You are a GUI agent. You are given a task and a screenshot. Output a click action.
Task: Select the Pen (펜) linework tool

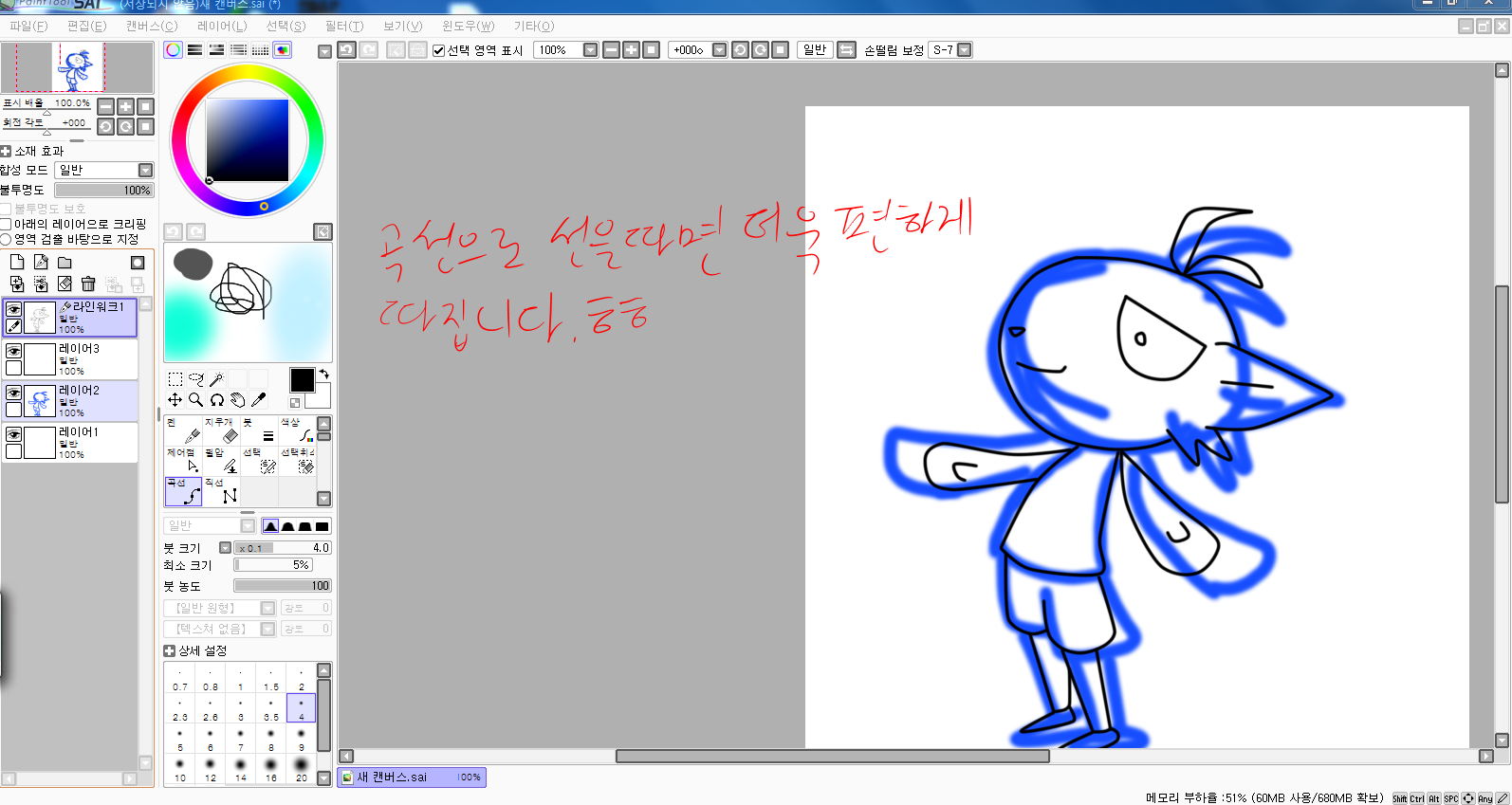[x=183, y=431]
